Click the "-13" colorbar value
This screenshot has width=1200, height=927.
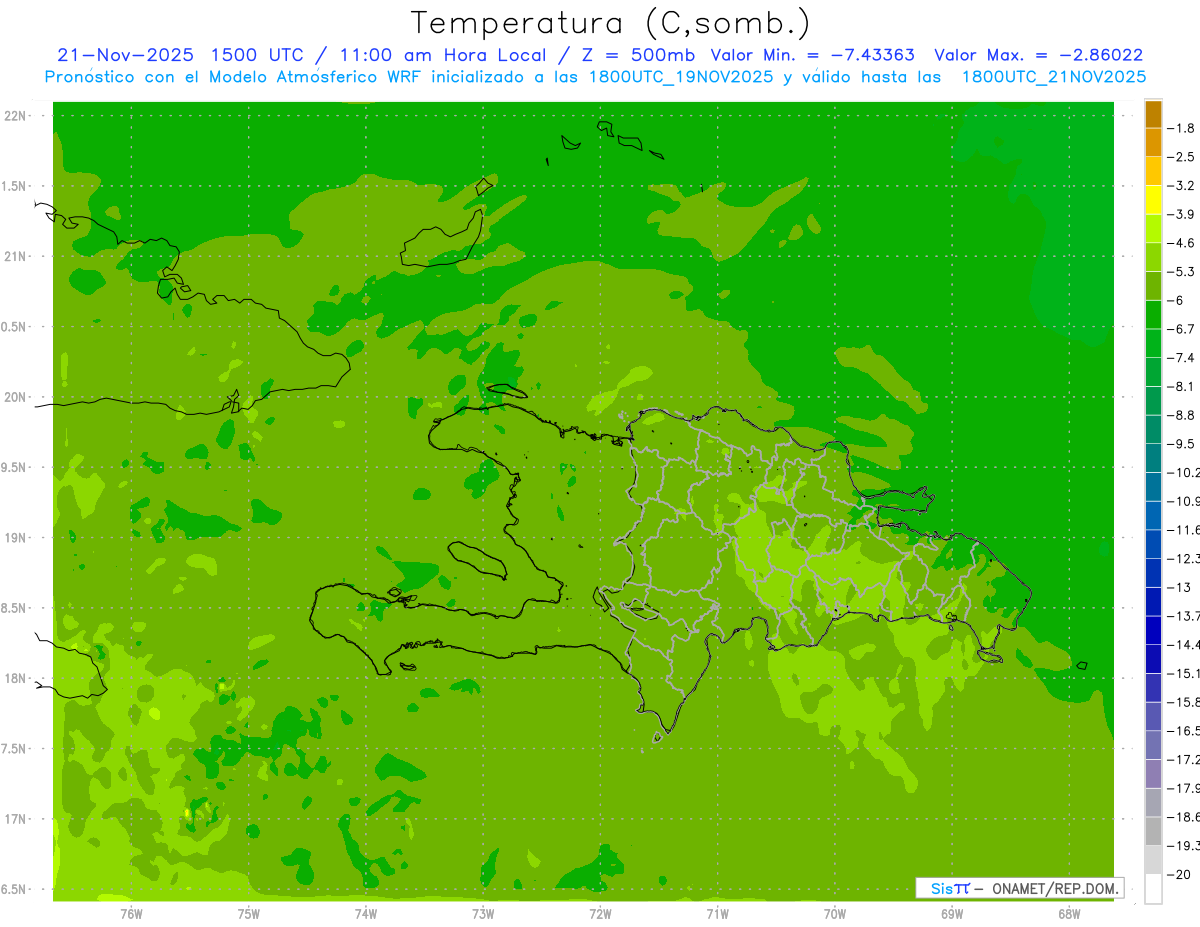pos(1181,588)
